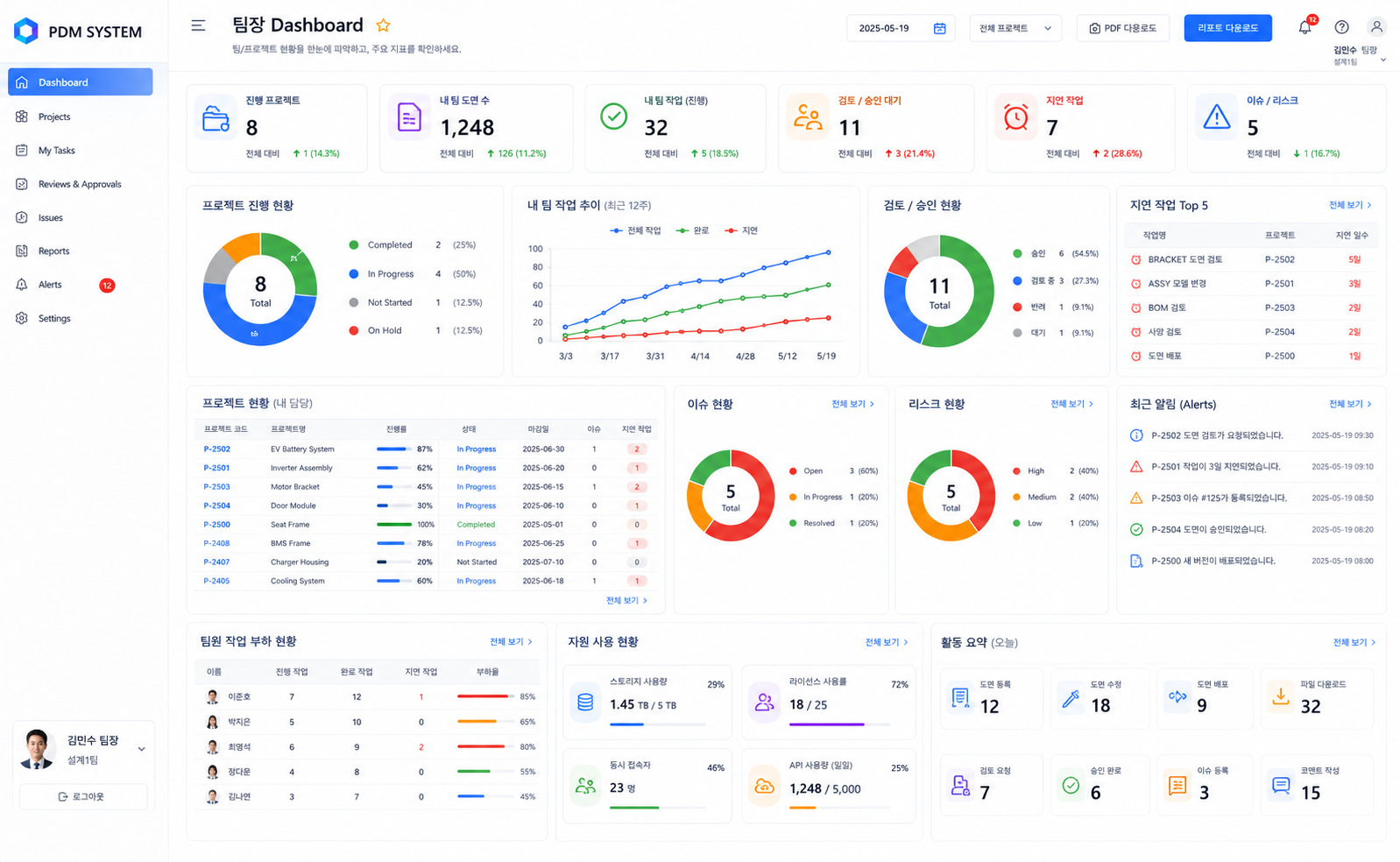Open project code P-2504 in 프로젝트 현황 table
This screenshot has height=862, width=1400.
(217, 505)
